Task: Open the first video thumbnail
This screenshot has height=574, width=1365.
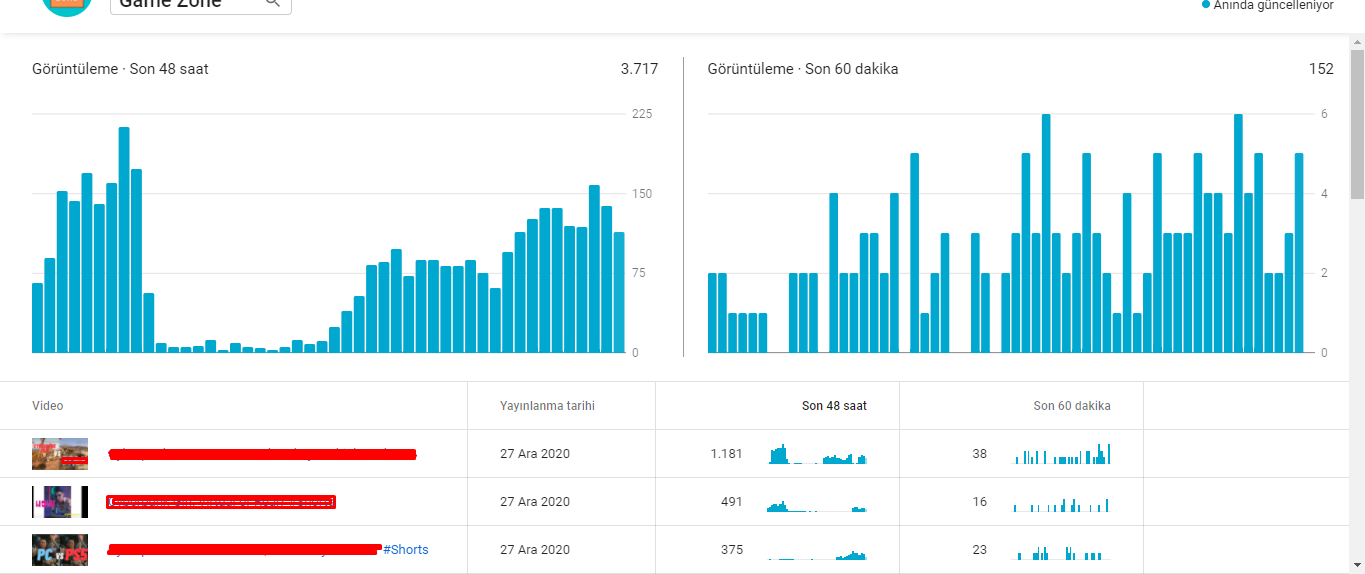Action: (60, 454)
